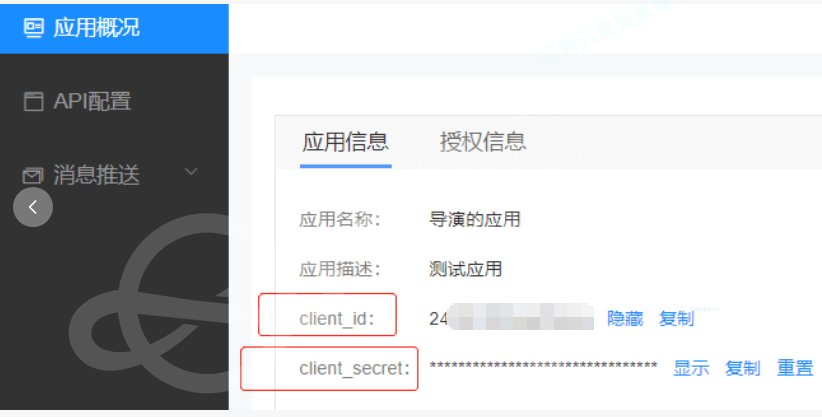Click the 消息推送 envelope icon
822x417 pixels.
[x=33, y=176]
